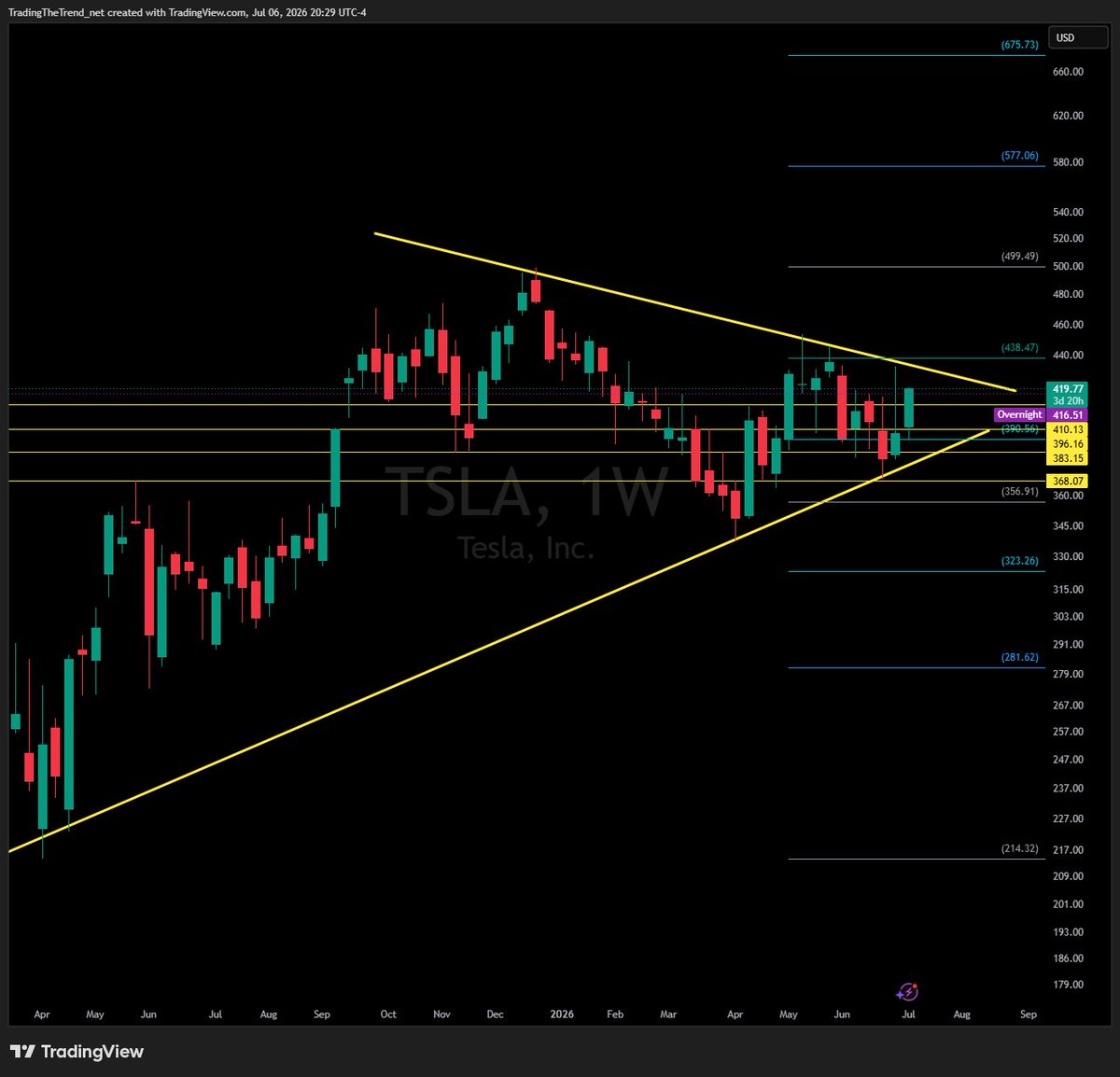Click 247.00 on the price axis
This screenshot has height=1077, width=1120.
pos(1068,760)
